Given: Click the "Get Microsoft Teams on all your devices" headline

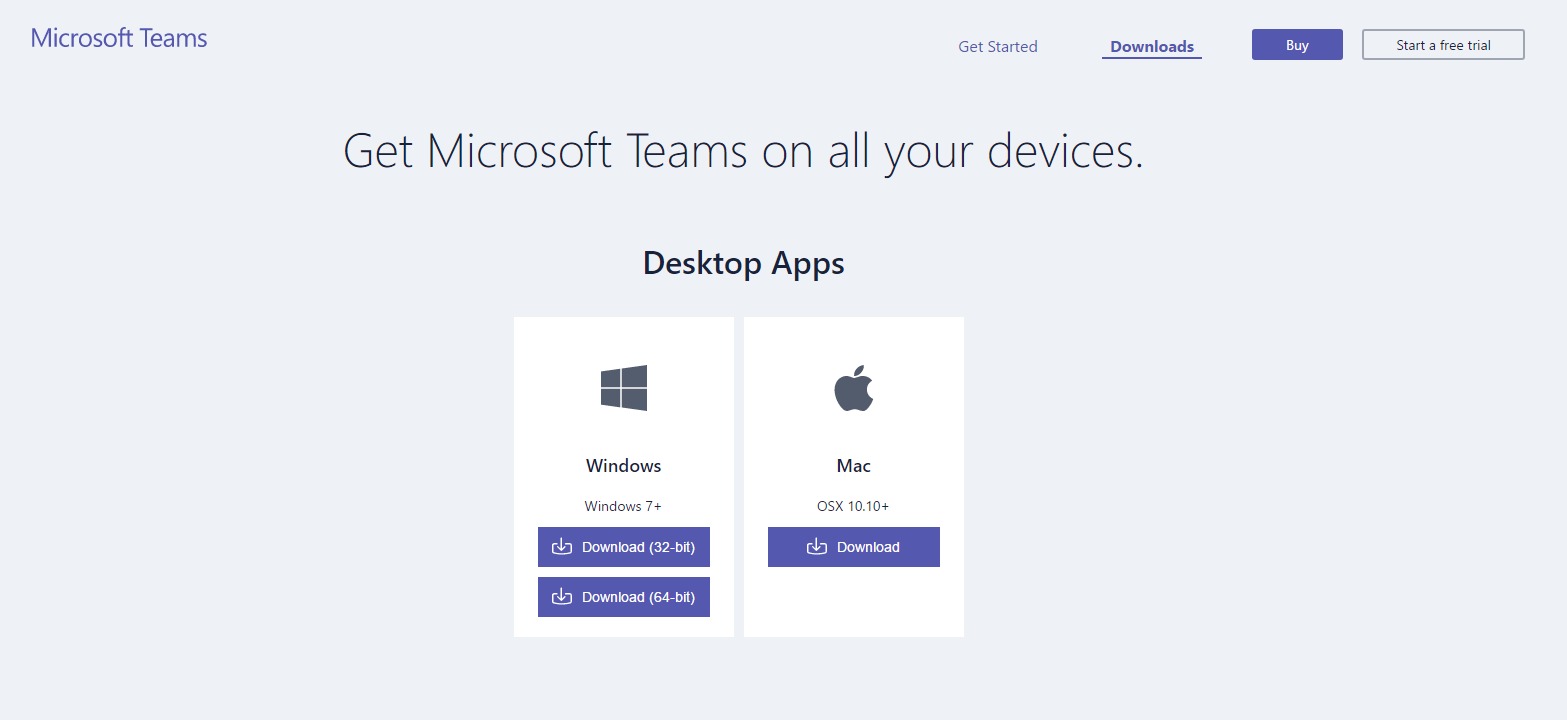Looking at the screenshot, I should 743,152.
